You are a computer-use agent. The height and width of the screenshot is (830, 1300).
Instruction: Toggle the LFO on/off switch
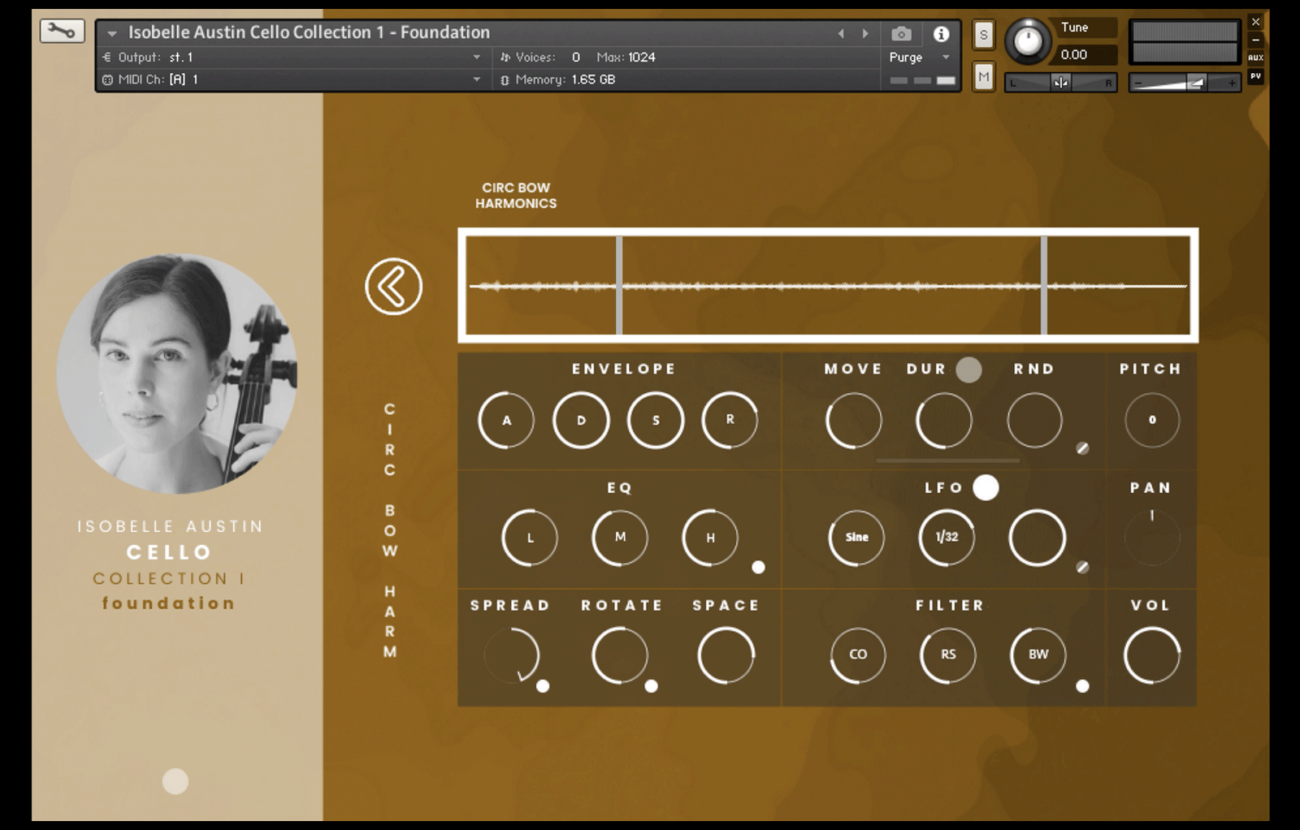(986, 487)
